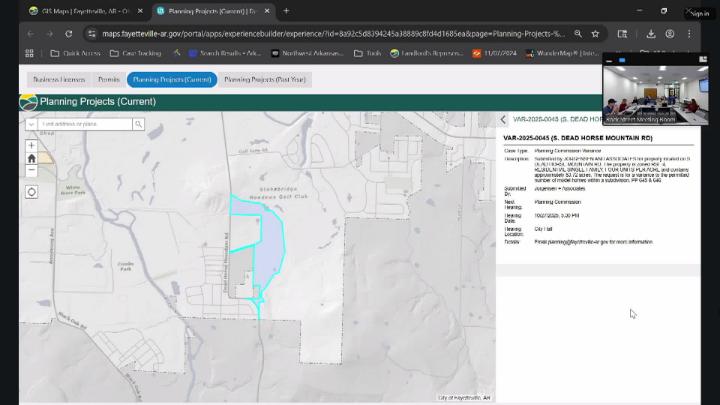Screen dimensions: 720x405
Task: Click the address search magnifier icon
Action: point(138,124)
